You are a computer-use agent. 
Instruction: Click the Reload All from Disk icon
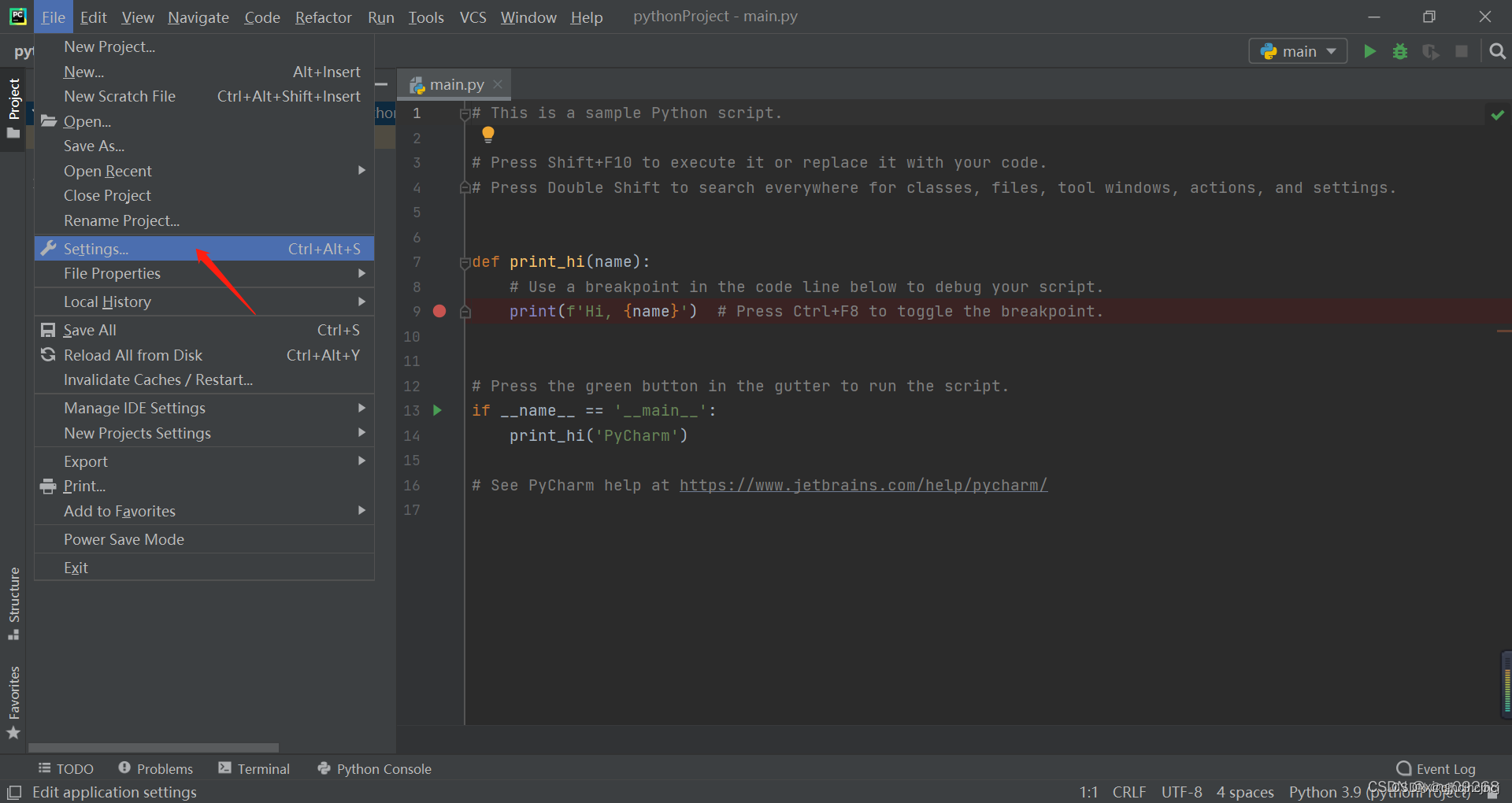(49, 355)
